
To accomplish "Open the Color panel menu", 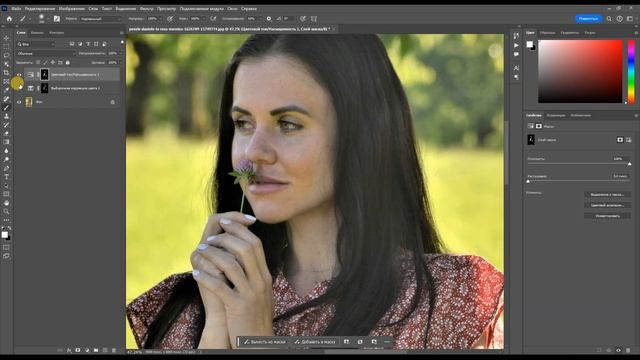I will coord(636,33).
